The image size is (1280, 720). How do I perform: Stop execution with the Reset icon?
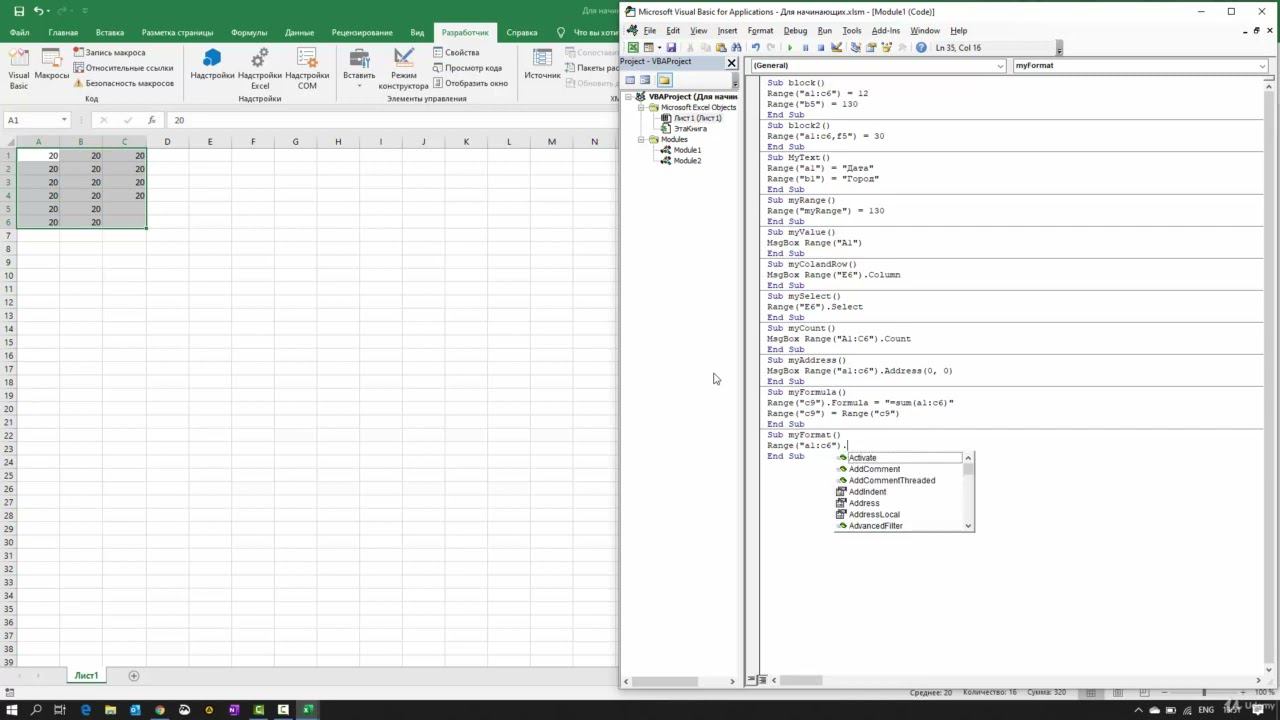pos(821,48)
